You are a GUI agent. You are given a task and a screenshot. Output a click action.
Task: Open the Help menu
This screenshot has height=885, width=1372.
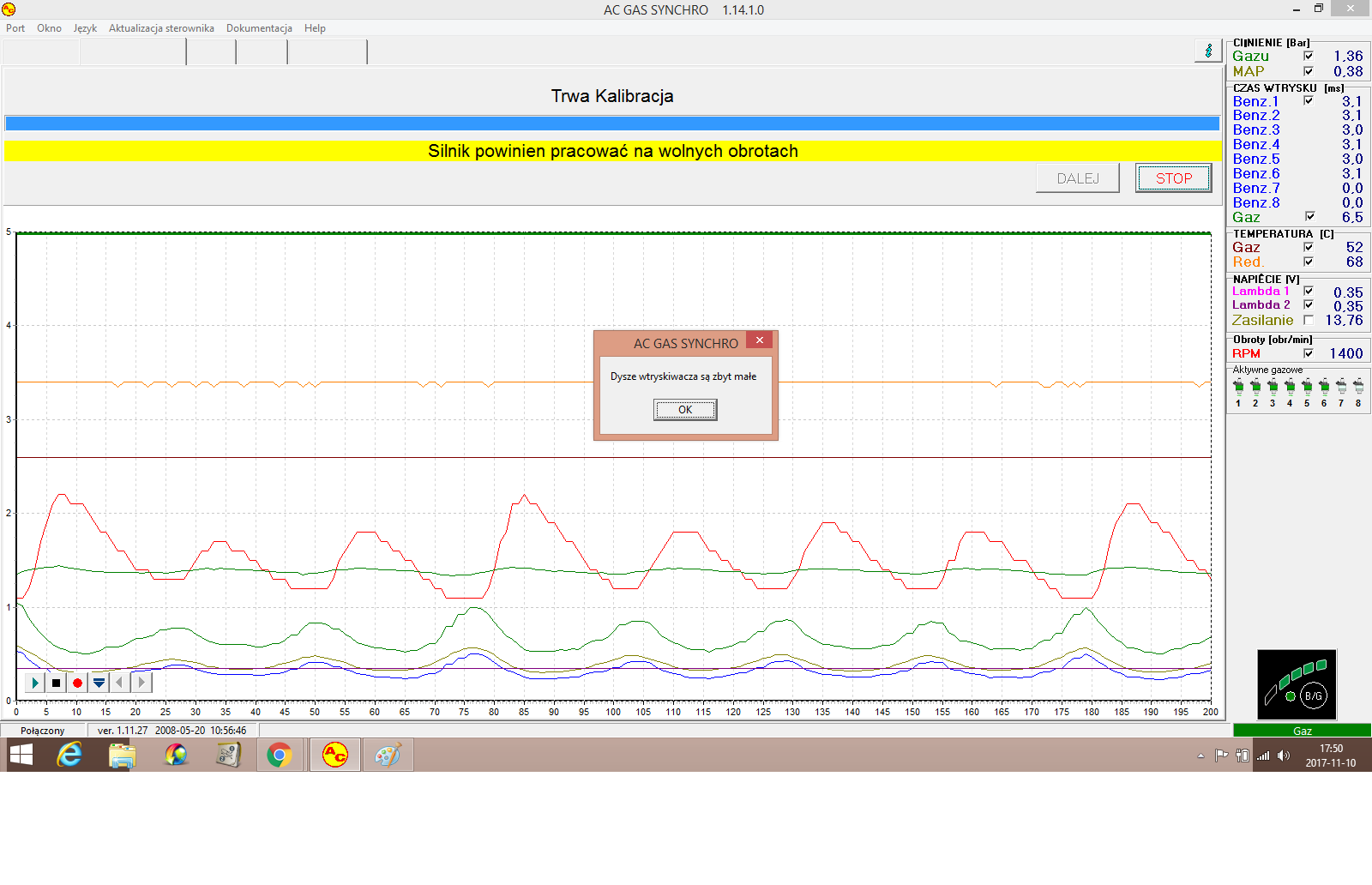[315, 28]
